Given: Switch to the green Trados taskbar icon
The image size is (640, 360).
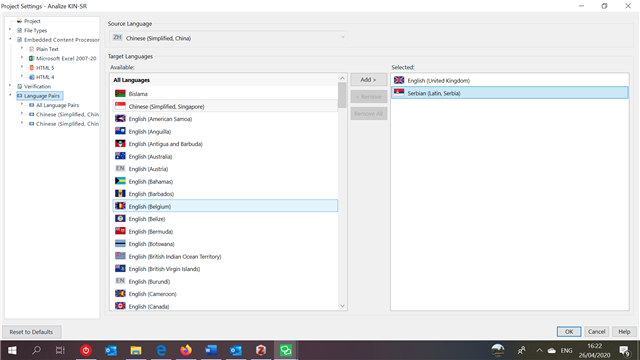Looking at the screenshot, I should tap(286, 350).
